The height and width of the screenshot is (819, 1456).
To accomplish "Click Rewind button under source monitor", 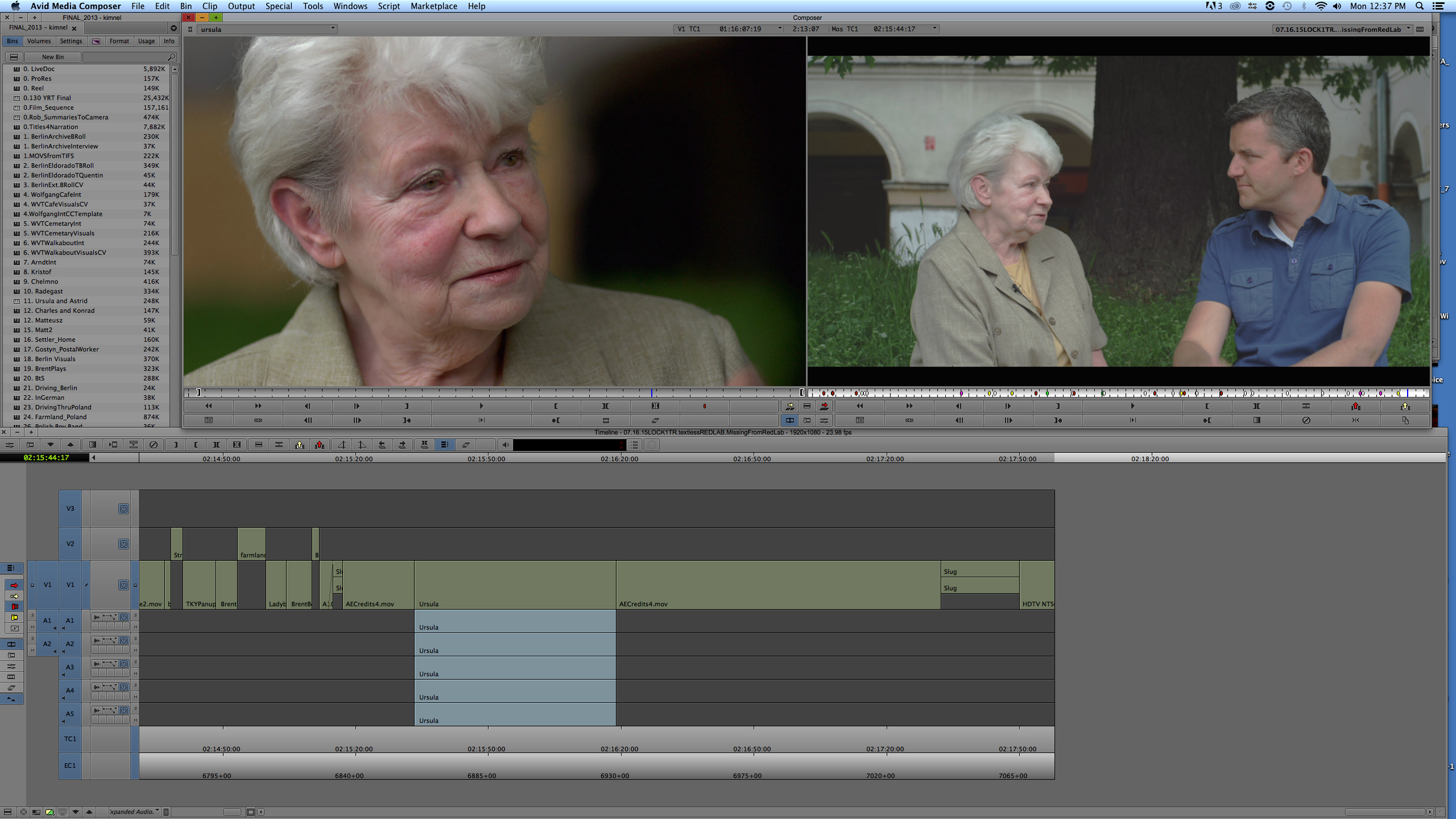I will pos(208,406).
